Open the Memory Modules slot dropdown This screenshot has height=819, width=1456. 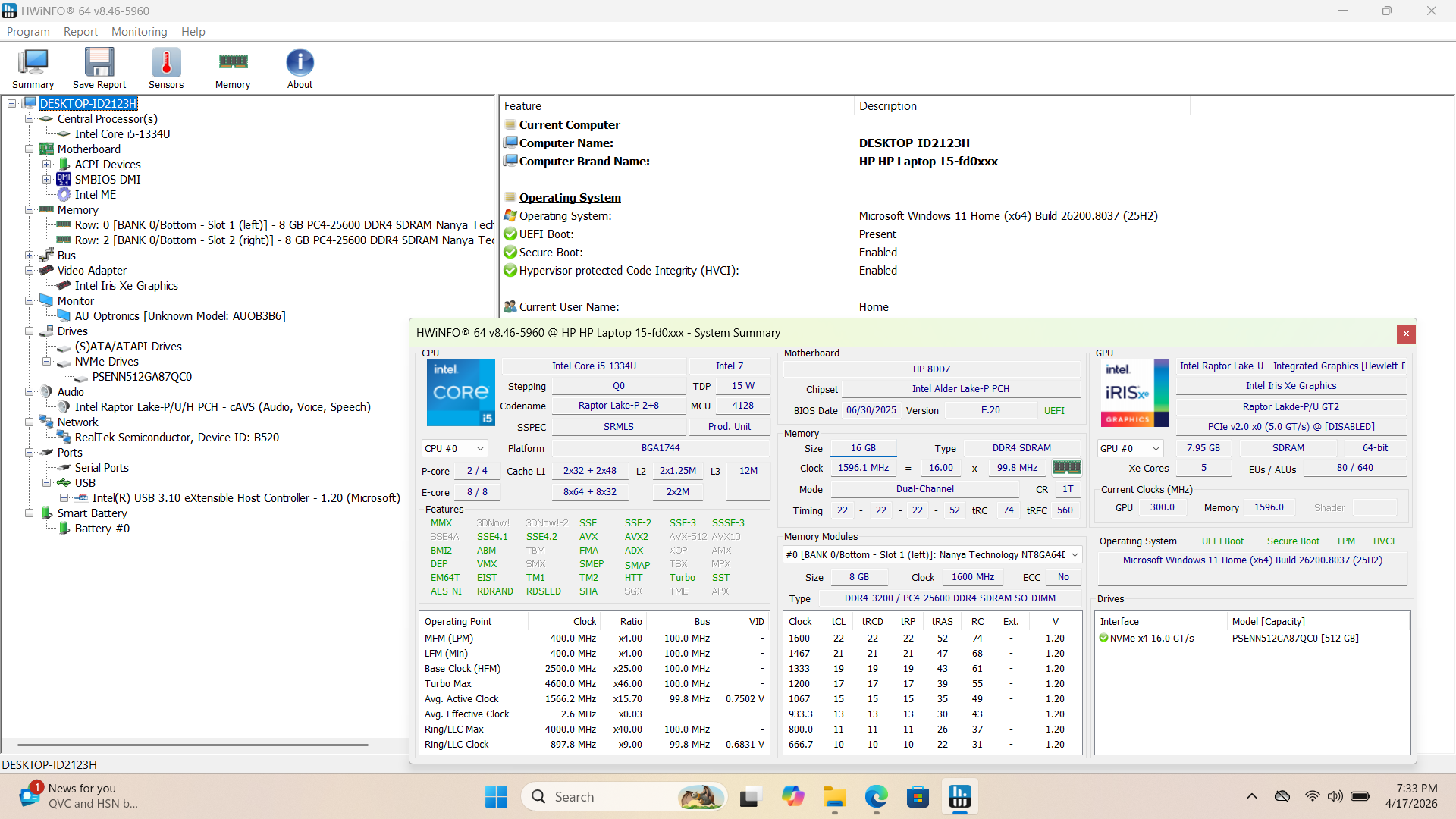point(932,554)
